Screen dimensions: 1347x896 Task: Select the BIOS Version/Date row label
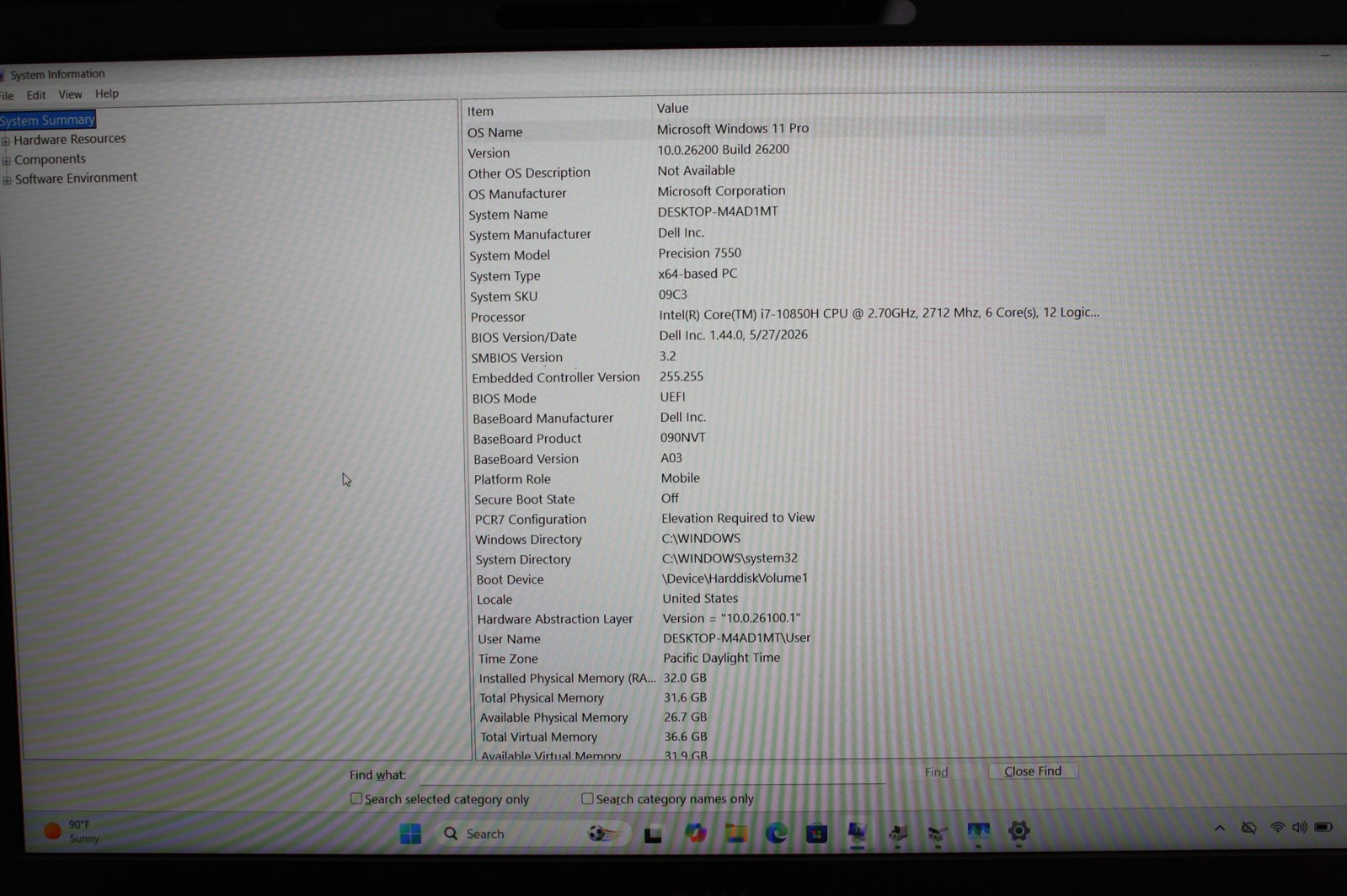(524, 337)
